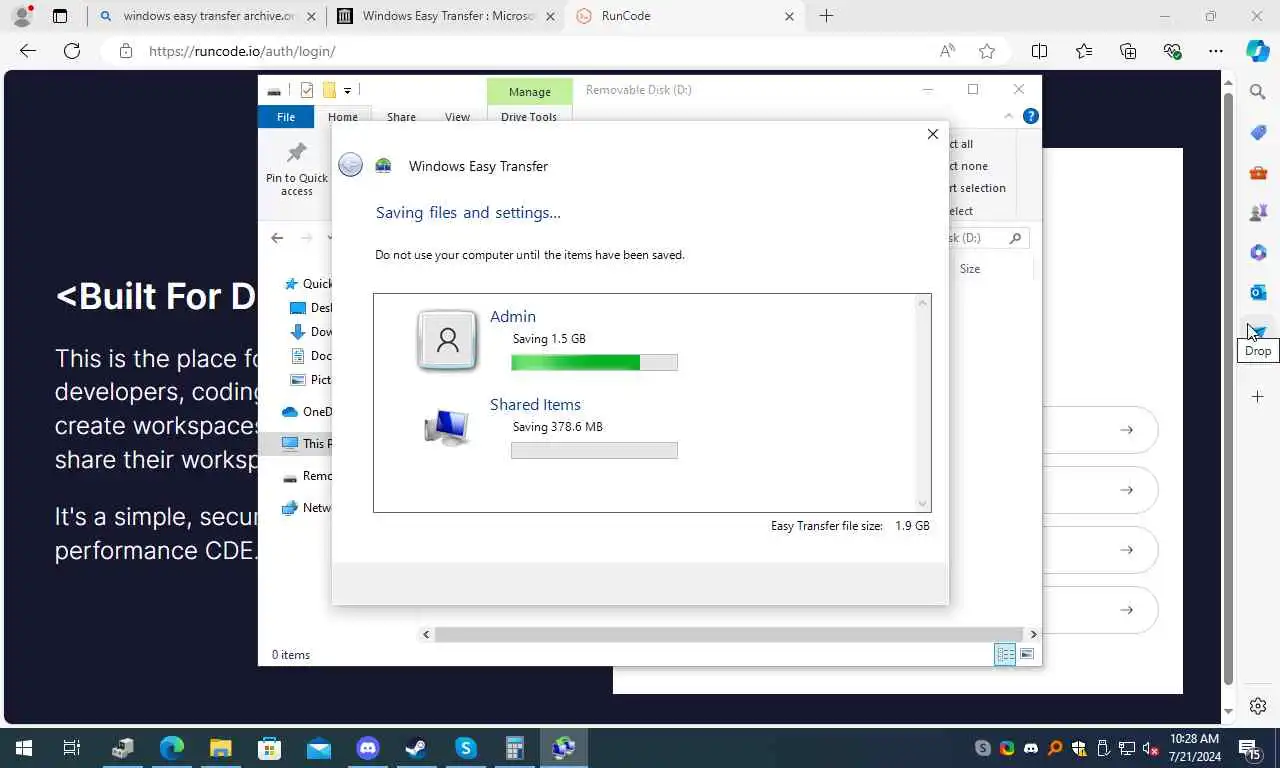Image resolution: width=1280 pixels, height=768 pixels.
Task: Collapse the File Explorer ribbon chevron
Action: point(1007,116)
